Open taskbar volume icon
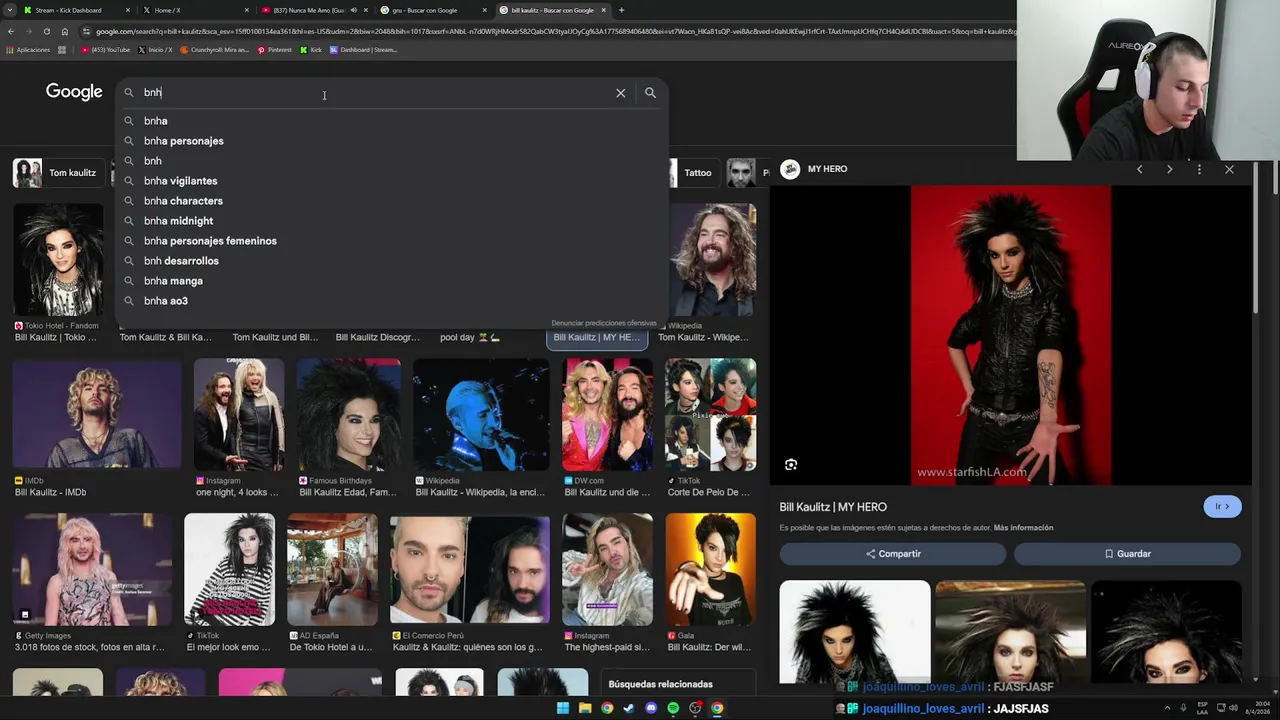This screenshot has height=720, width=1280. click(x=1232, y=708)
